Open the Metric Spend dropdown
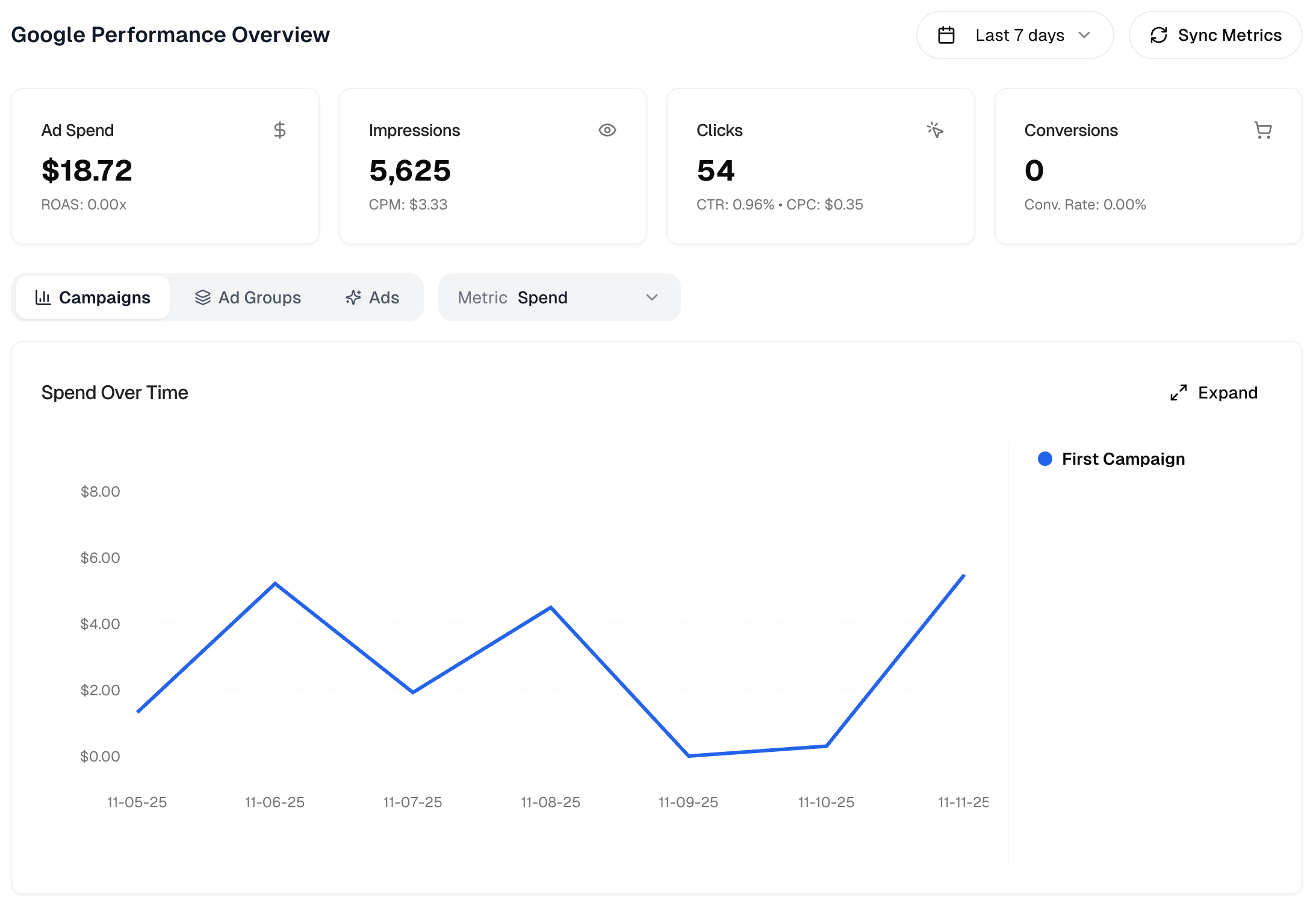 point(559,297)
